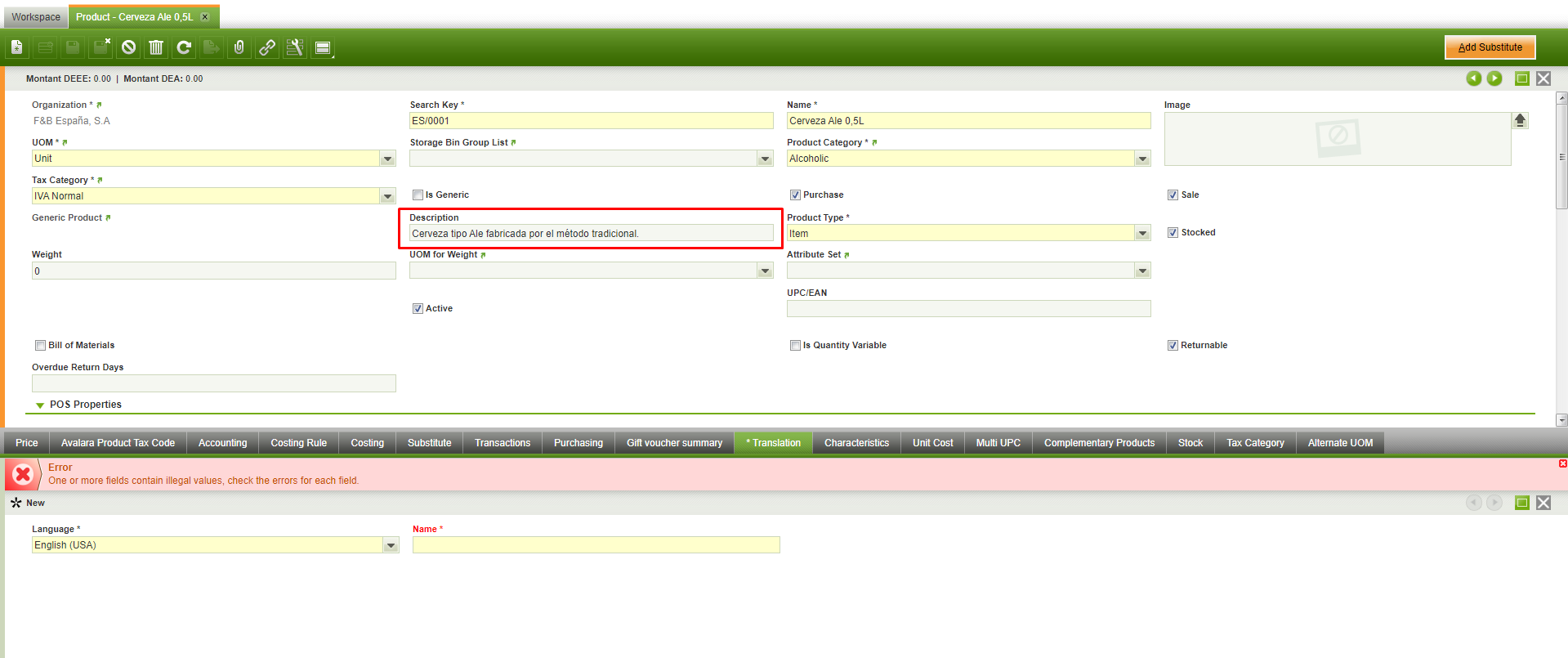Click the UPC/EAN input field
Viewport: 1568px width, 658px height.
[x=969, y=309]
